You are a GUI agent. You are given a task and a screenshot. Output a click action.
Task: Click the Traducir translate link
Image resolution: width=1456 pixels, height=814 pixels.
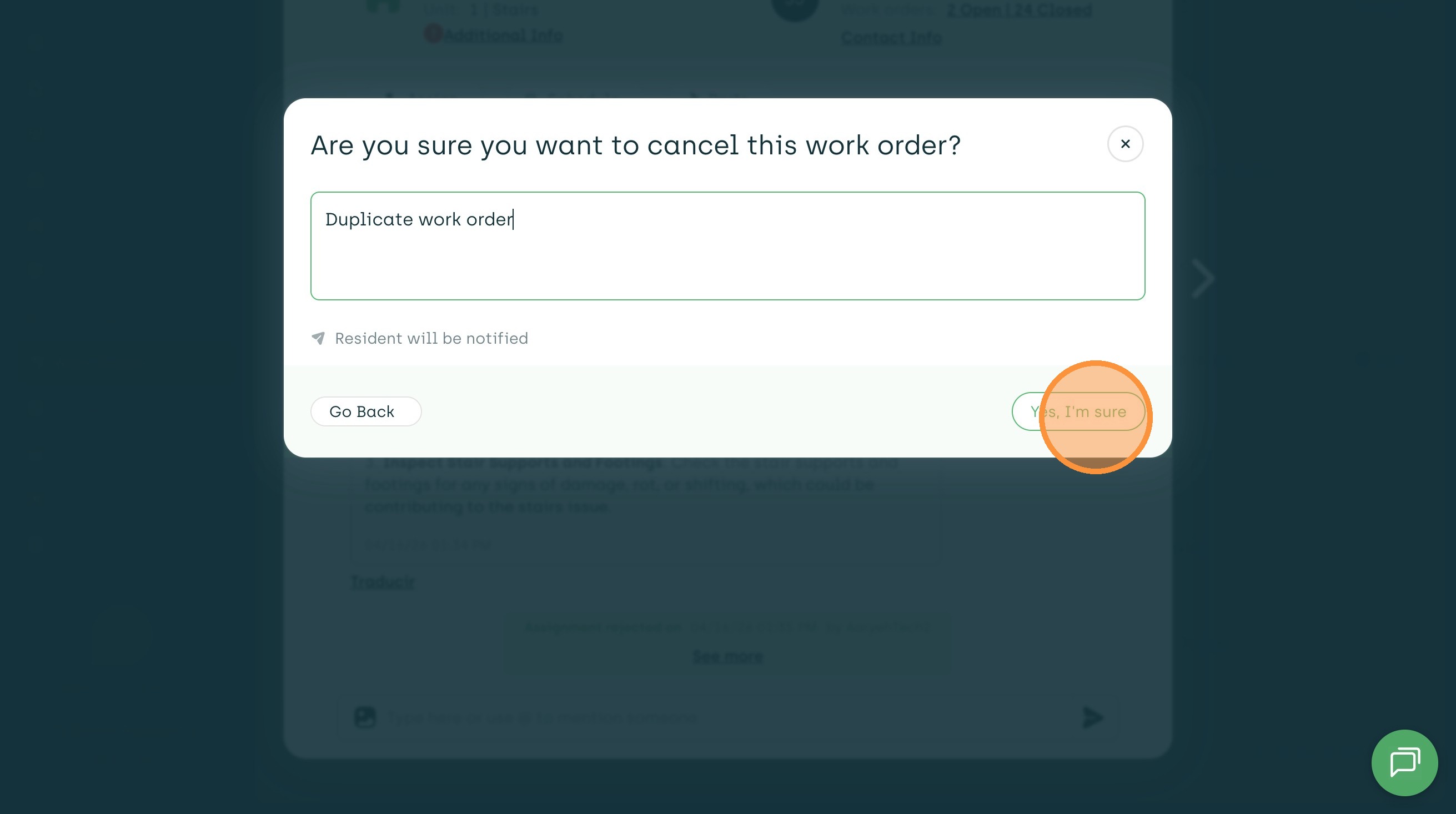click(x=382, y=582)
